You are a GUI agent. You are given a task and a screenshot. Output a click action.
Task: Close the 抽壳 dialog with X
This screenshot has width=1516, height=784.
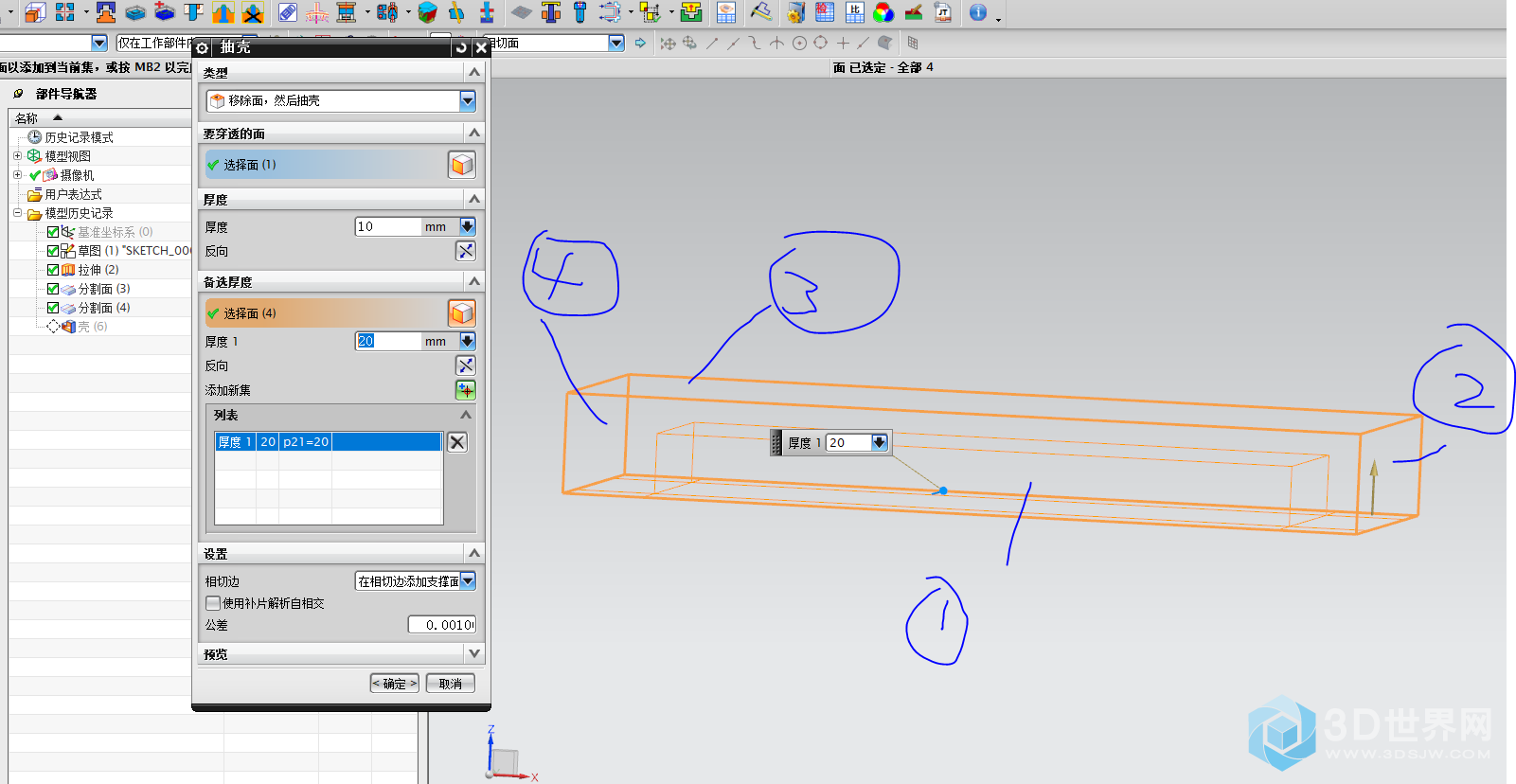point(481,47)
